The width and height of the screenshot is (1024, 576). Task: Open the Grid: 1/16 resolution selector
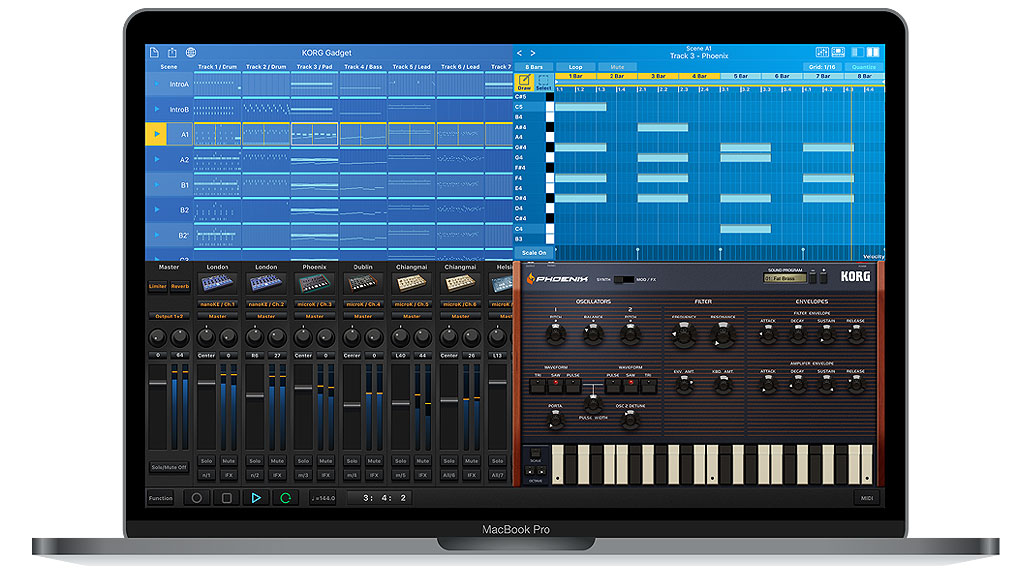click(x=822, y=67)
